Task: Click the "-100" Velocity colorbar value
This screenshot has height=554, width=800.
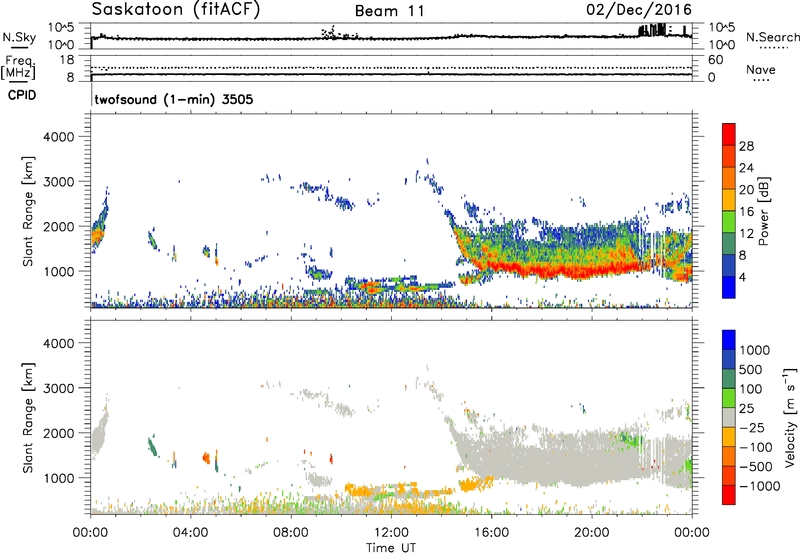Action: 756,447
